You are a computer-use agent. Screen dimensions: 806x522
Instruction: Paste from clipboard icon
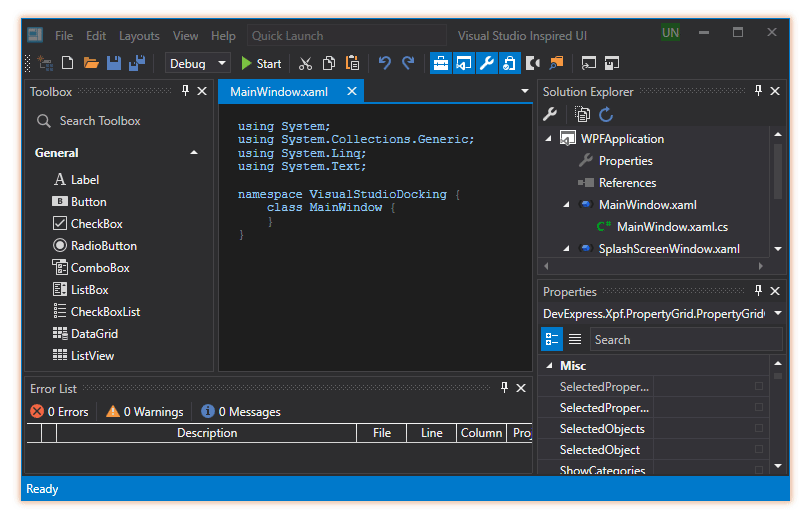(352, 63)
